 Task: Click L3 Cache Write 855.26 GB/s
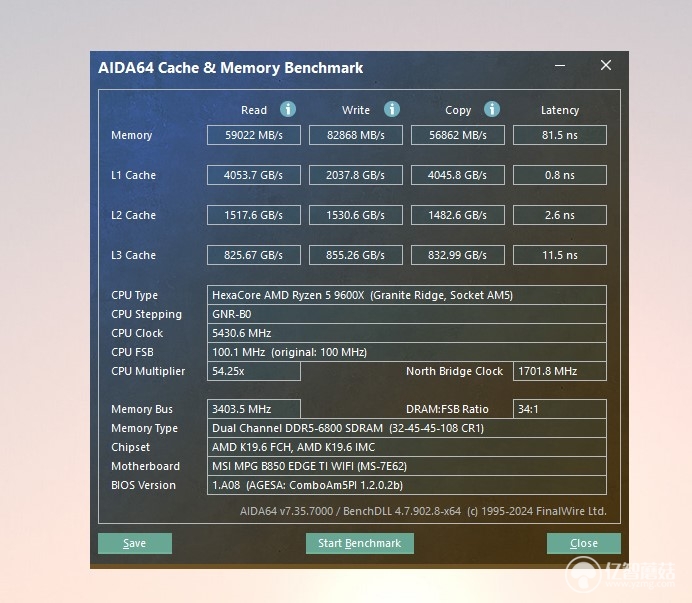click(356, 255)
